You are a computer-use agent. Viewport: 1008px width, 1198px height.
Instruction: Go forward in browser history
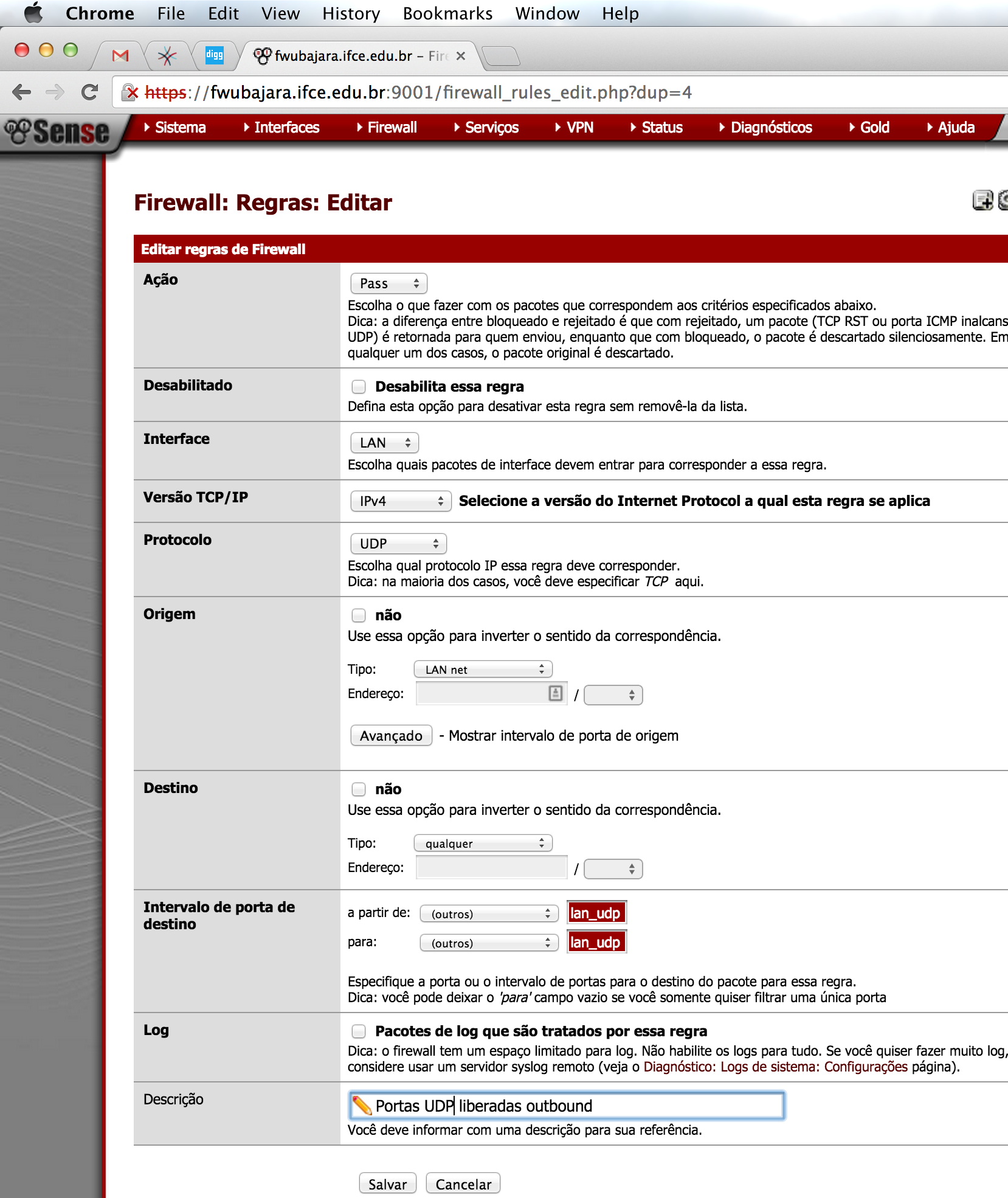click(x=55, y=92)
